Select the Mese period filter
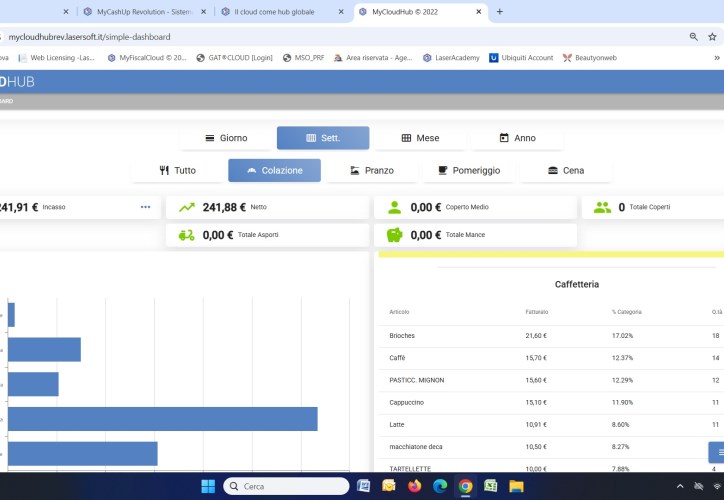724x500 pixels. pos(420,138)
